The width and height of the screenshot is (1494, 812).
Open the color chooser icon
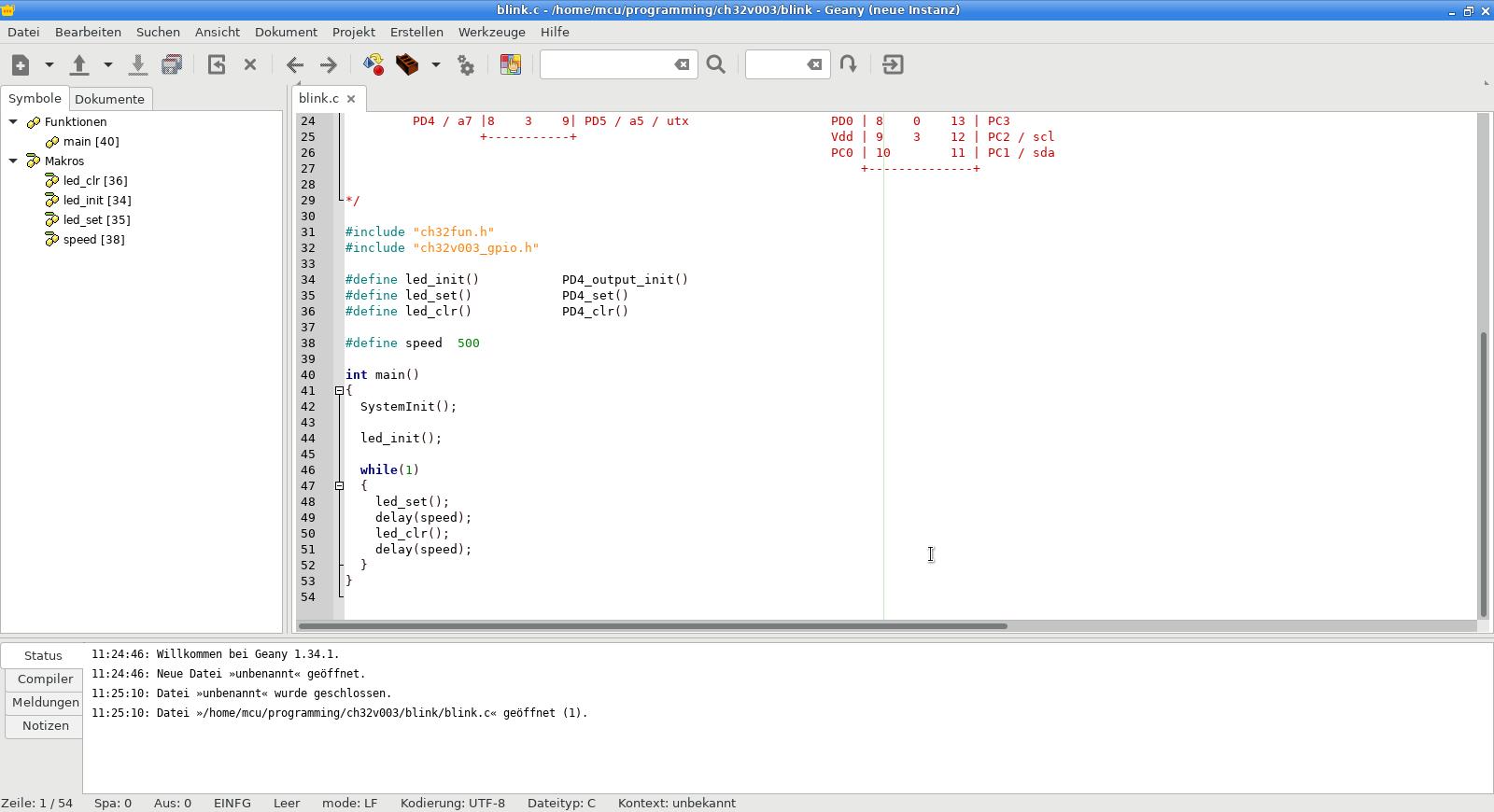tap(511, 64)
